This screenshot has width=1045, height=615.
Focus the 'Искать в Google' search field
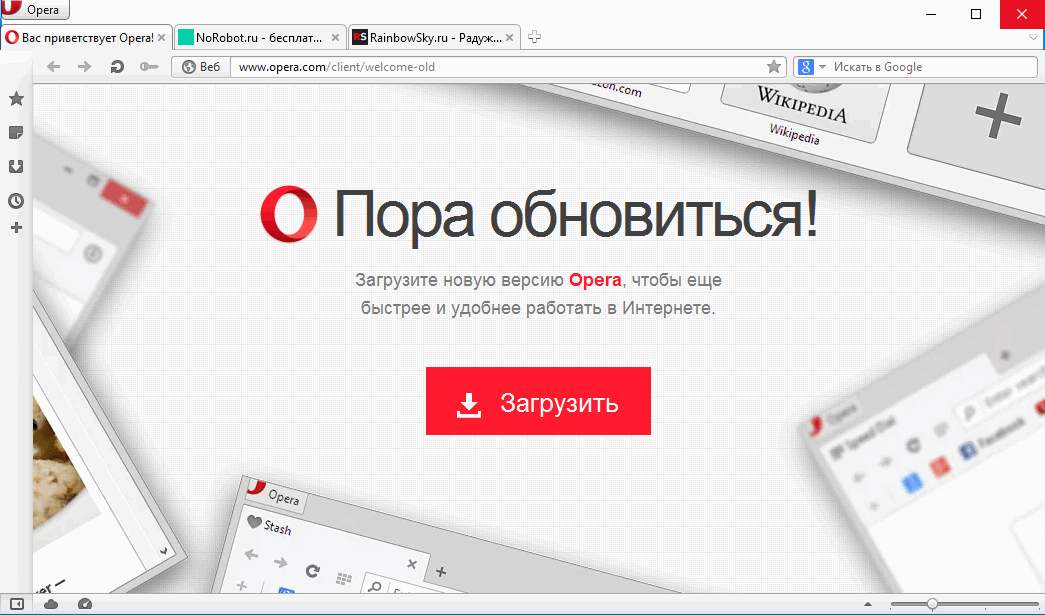click(933, 67)
